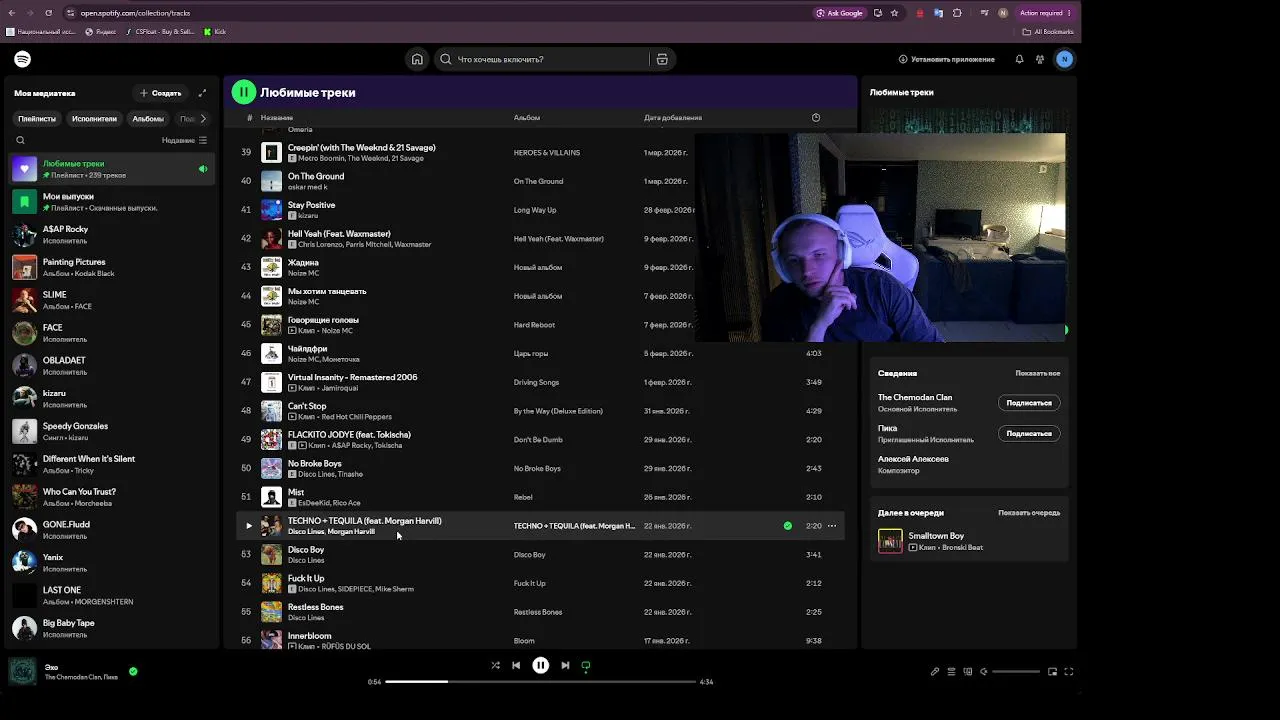Search within the library
The height and width of the screenshot is (720, 1280).
click(20, 140)
